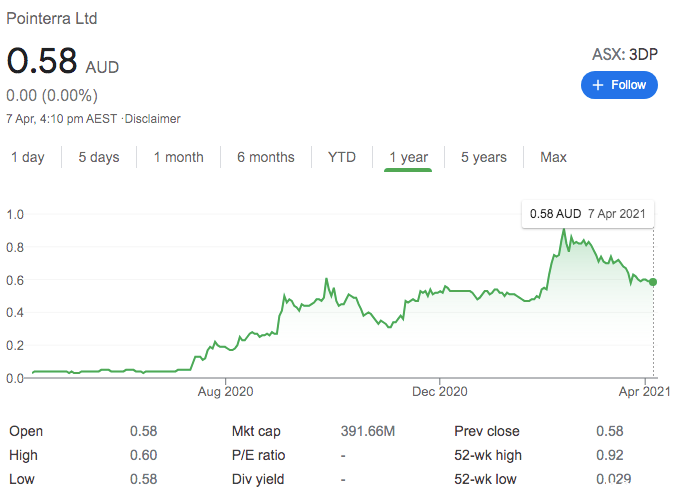Select the YTD range tab
The image size is (675, 498).
(342, 157)
